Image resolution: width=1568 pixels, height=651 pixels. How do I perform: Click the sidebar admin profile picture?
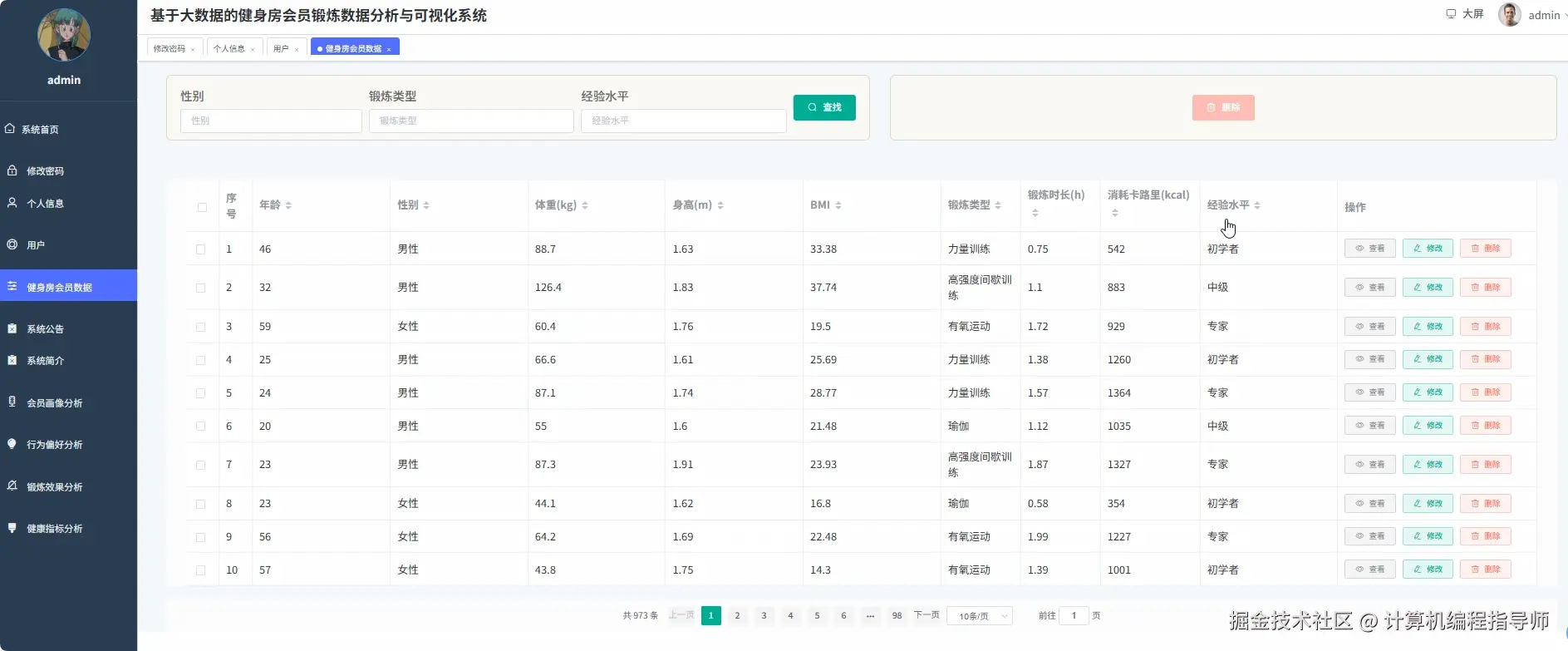click(64, 35)
